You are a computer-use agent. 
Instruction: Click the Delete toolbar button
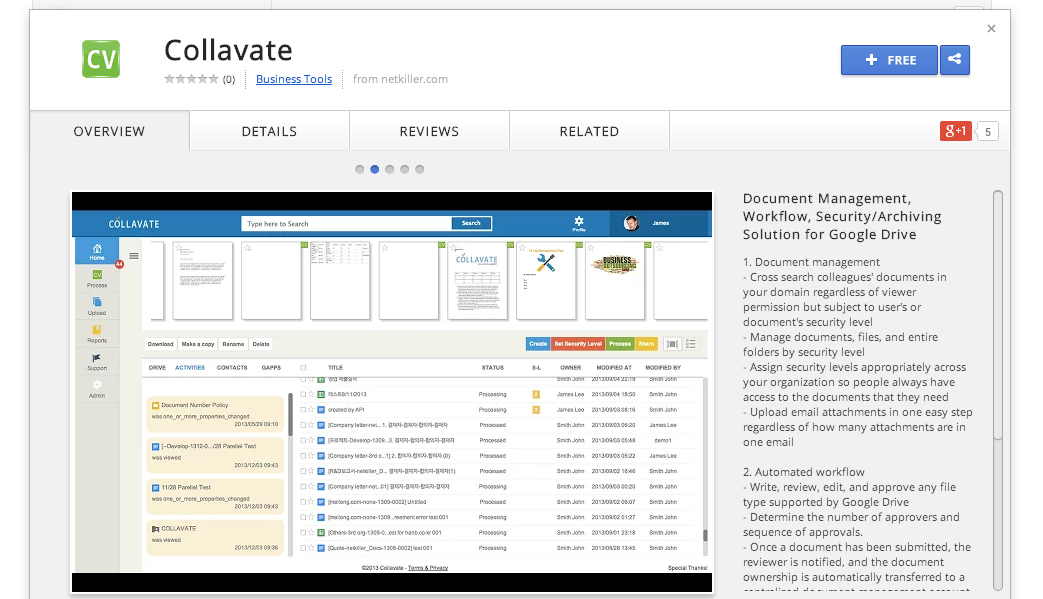pyautogui.click(x=261, y=344)
